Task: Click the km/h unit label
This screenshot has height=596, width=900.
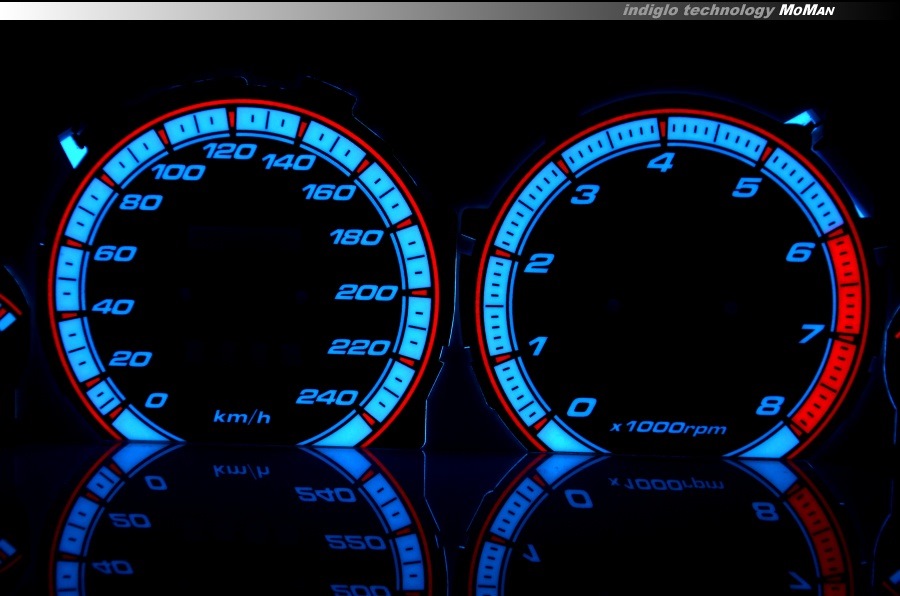Action: tap(242, 416)
